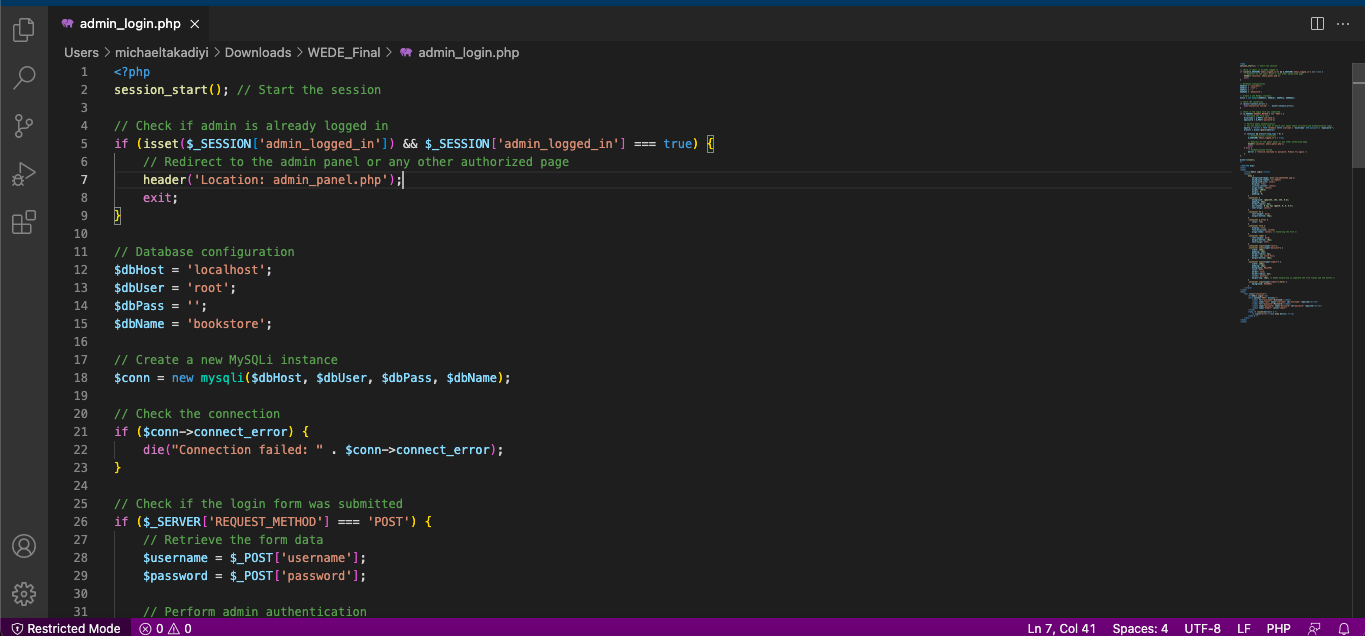Image resolution: width=1365 pixels, height=636 pixels.
Task: Open the editor's more actions ellipsis
Action: coord(1343,23)
